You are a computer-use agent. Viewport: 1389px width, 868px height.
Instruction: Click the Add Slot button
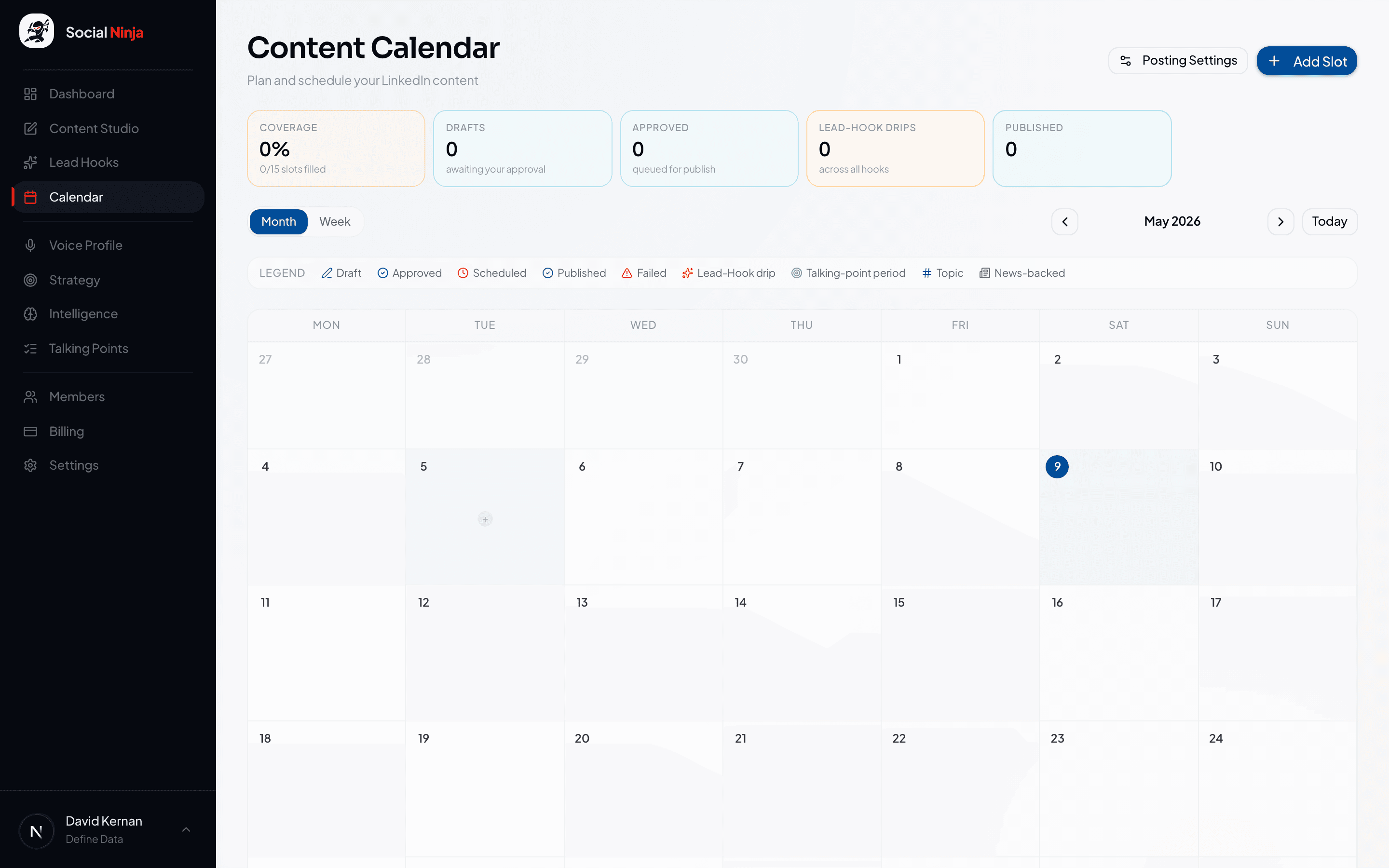[x=1307, y=61]
